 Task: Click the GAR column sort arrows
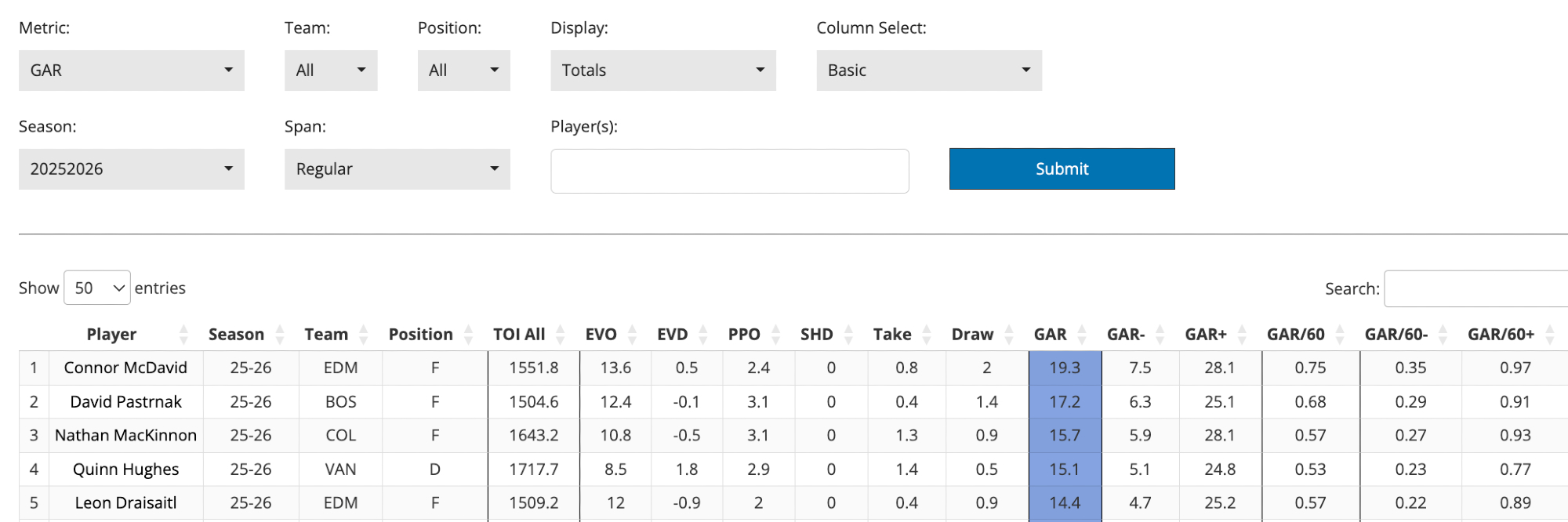tap(1082, 335)
